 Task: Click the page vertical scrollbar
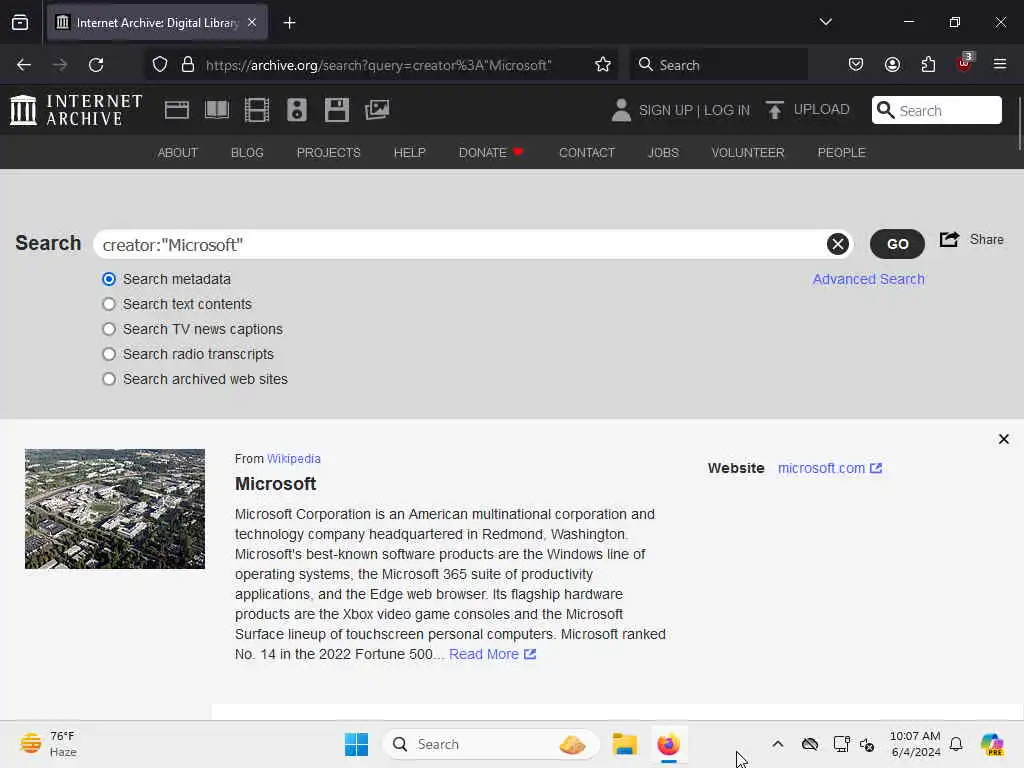pos(1019,124)
